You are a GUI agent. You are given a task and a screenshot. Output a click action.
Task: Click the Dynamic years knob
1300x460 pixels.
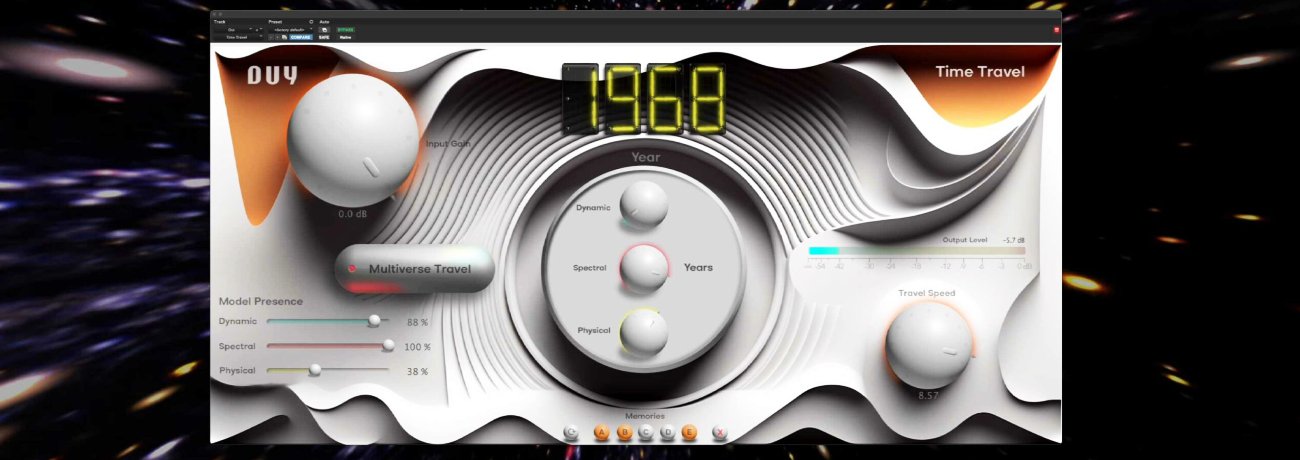click(x=644, y=205)
